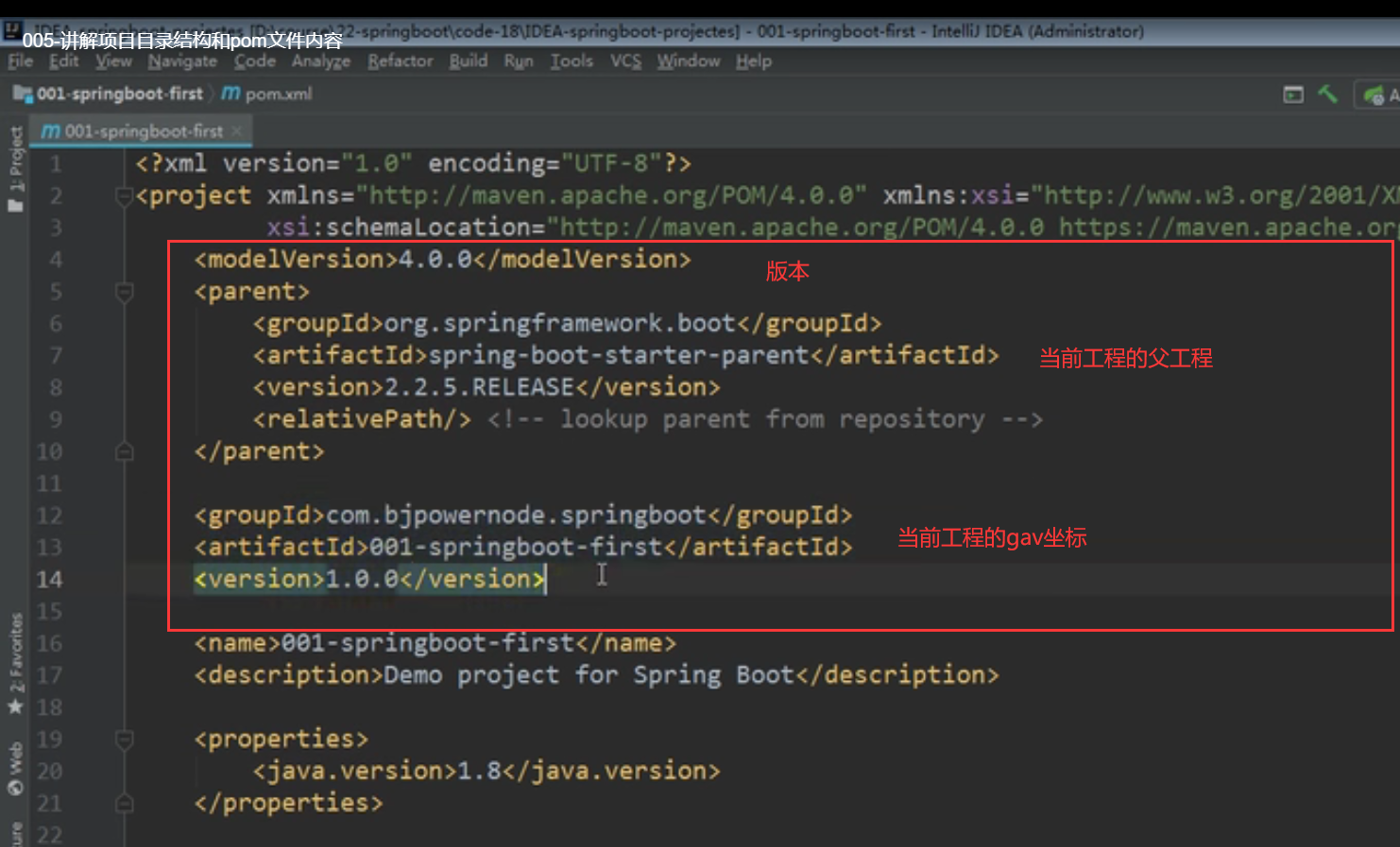Open the Favorites tool window
Image resolution: width=1400 pixels, height=847 pixels.
[15, 663]
